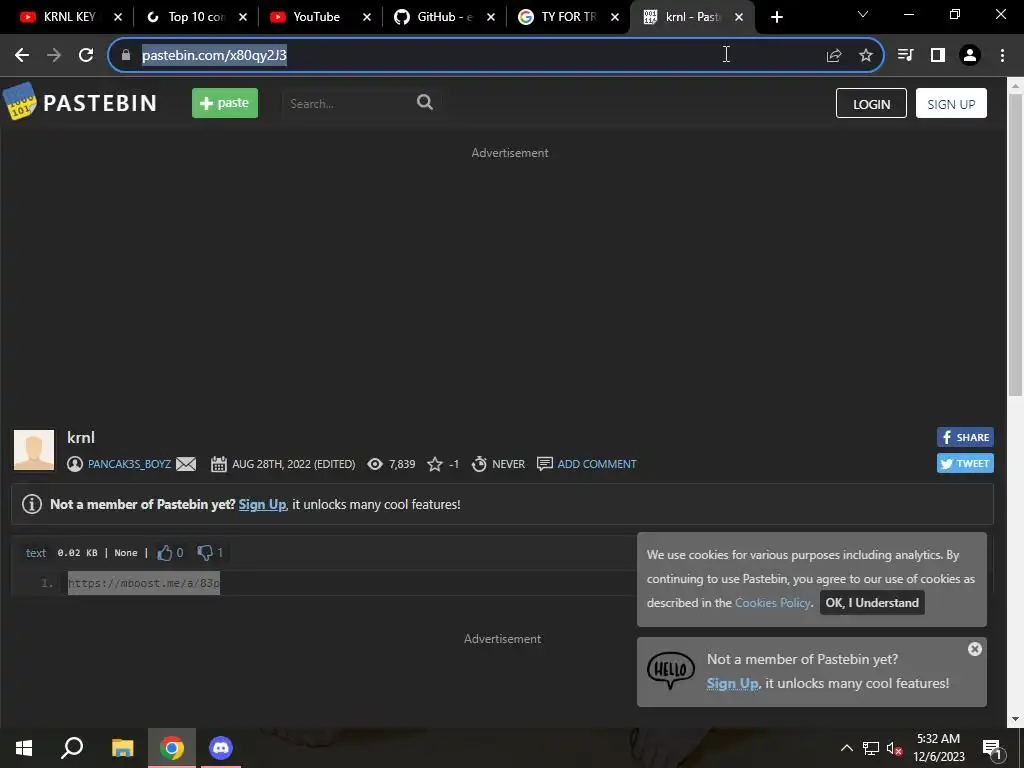Like the paste with thumbs up

coord(165,553)
